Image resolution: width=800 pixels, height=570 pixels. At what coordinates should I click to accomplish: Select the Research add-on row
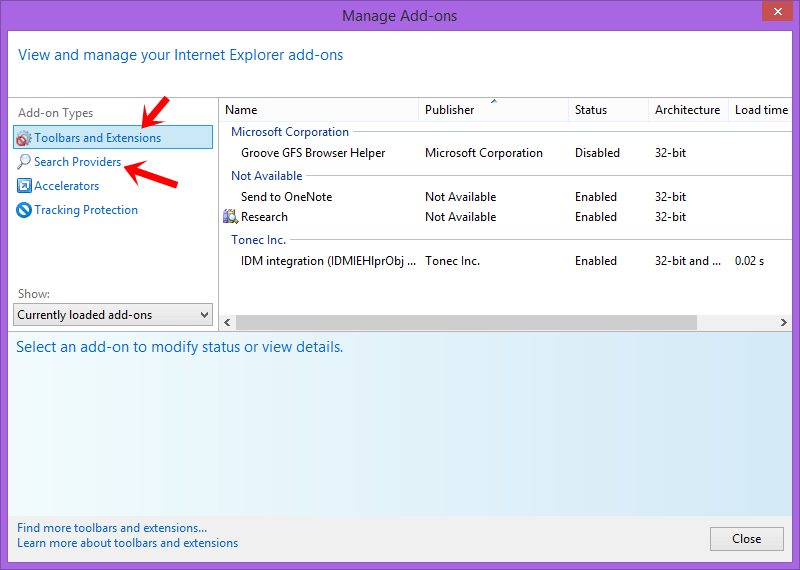point(505,217)
